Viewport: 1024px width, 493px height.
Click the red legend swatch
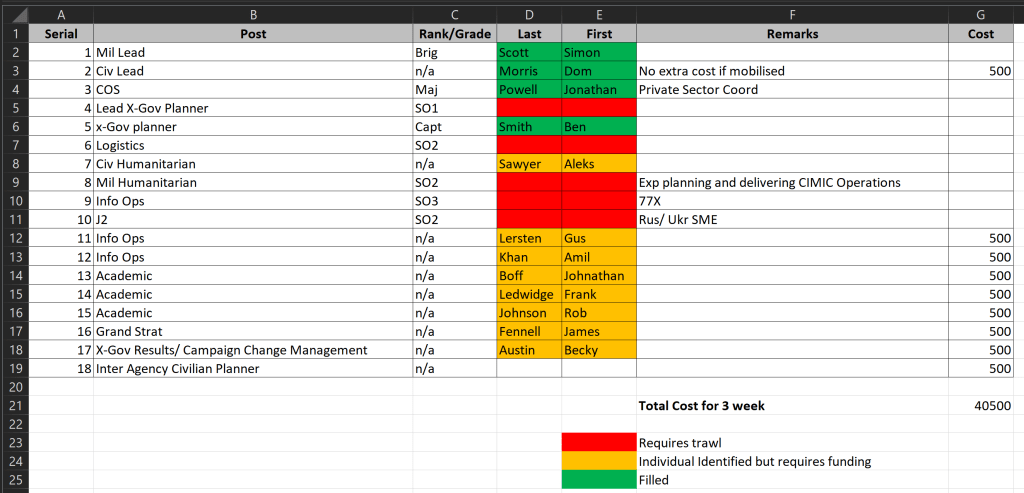pos(599,443)
